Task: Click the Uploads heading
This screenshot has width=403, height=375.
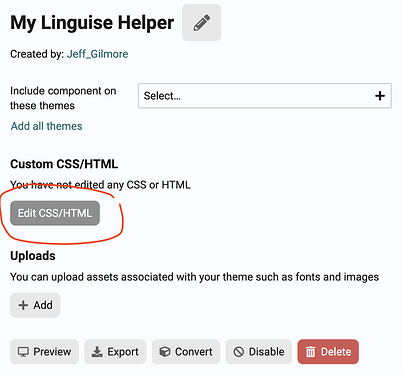Action: click(33, 256)
